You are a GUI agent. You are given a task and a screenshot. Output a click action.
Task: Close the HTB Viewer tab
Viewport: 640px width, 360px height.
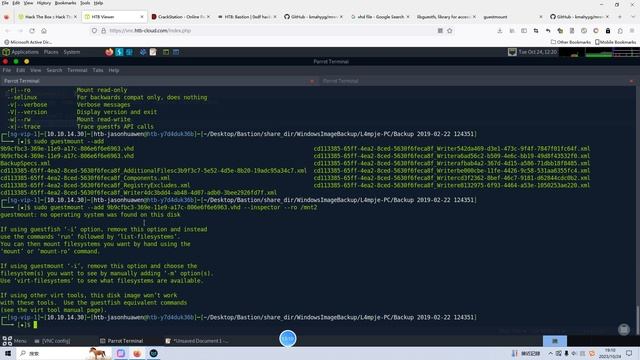click(x=142, y=17)
